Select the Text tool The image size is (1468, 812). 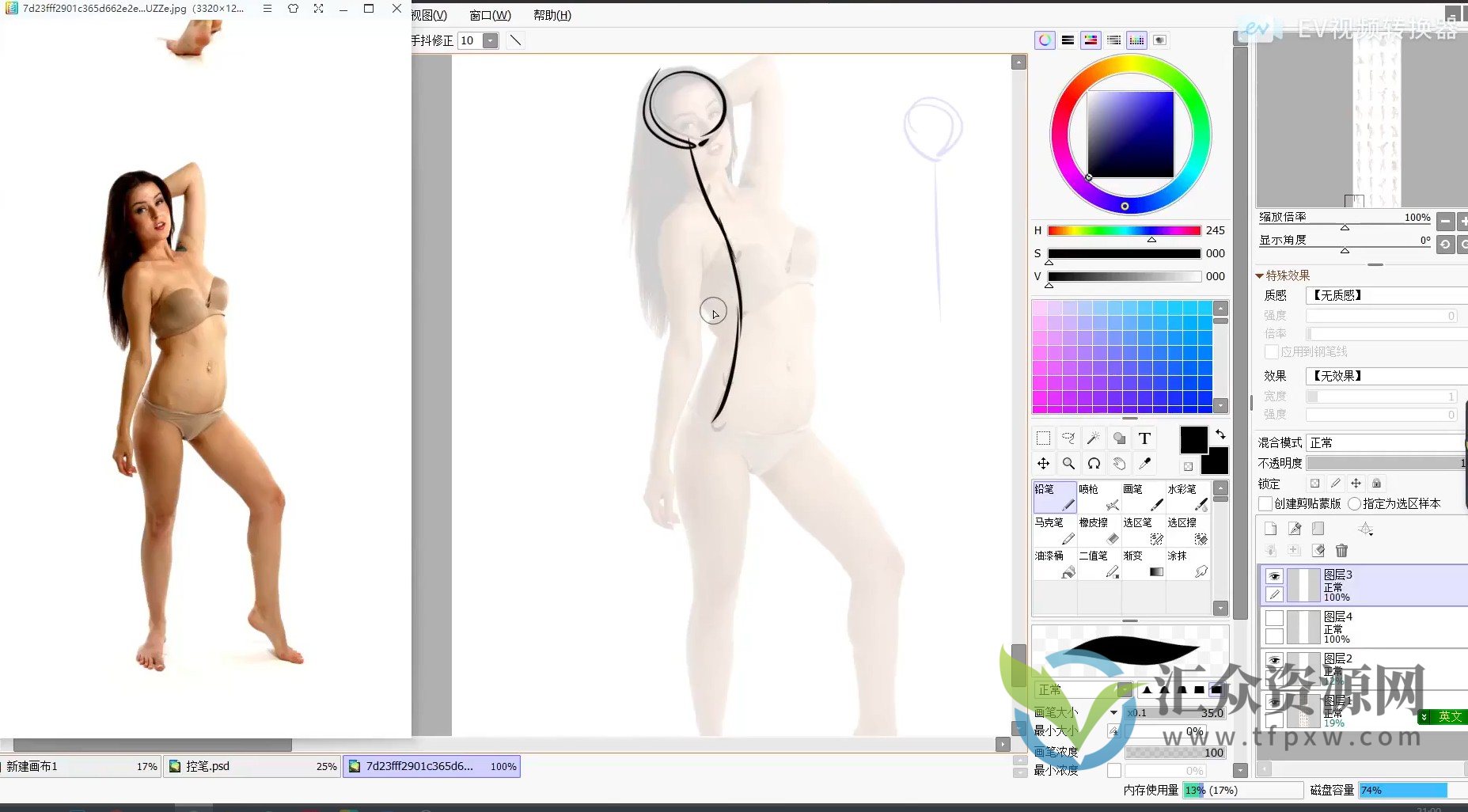tap(1144, 438)
